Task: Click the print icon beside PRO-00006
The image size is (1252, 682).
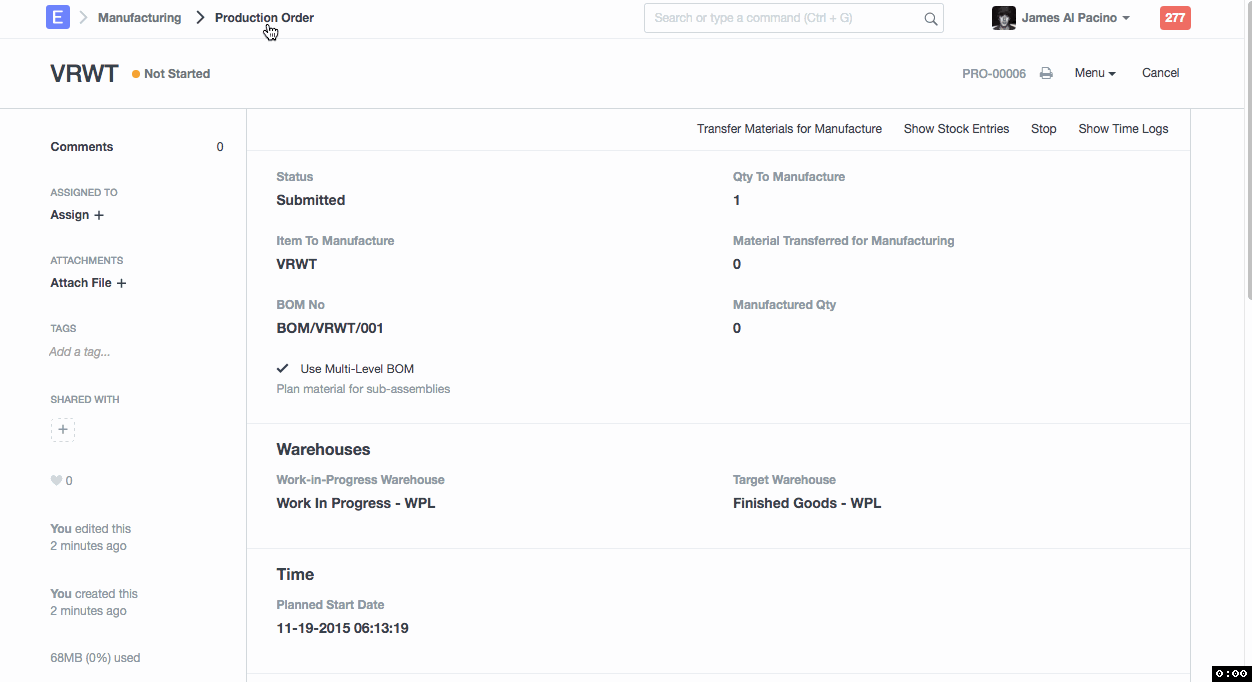Action: tap(1046, 73)
